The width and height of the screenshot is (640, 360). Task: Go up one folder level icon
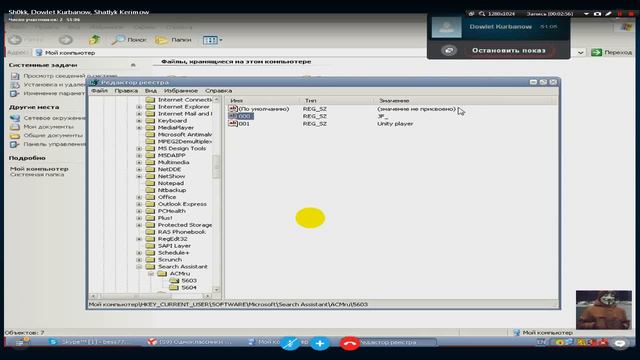[94, 40]
